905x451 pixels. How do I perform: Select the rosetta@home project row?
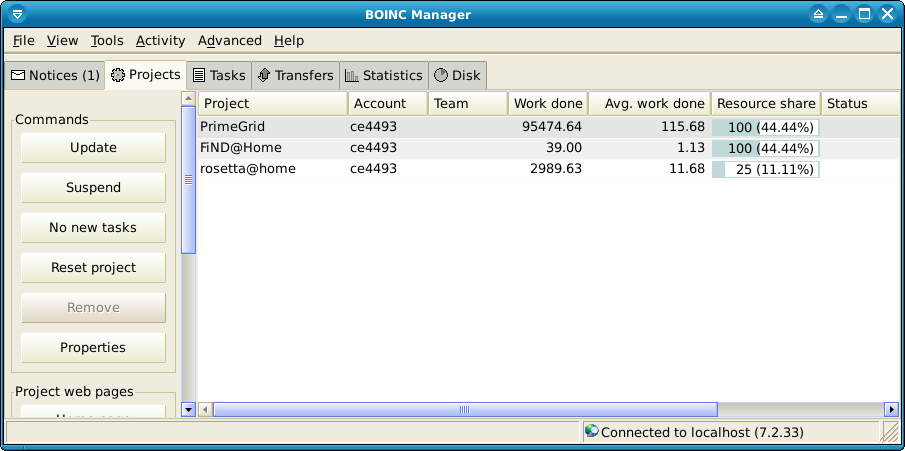click(548, 169)
